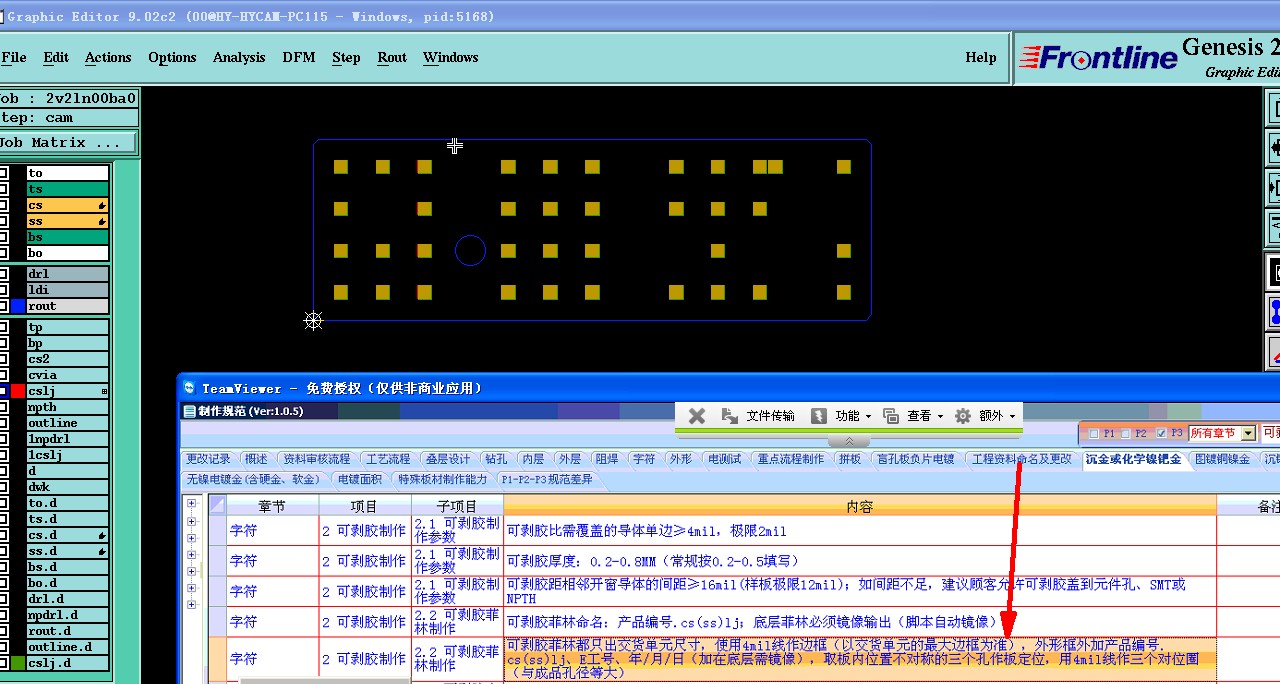The image size is (1280, 684).
Task: Toggle the checkbox for layer cslj
Action: (x=4, y=391)
